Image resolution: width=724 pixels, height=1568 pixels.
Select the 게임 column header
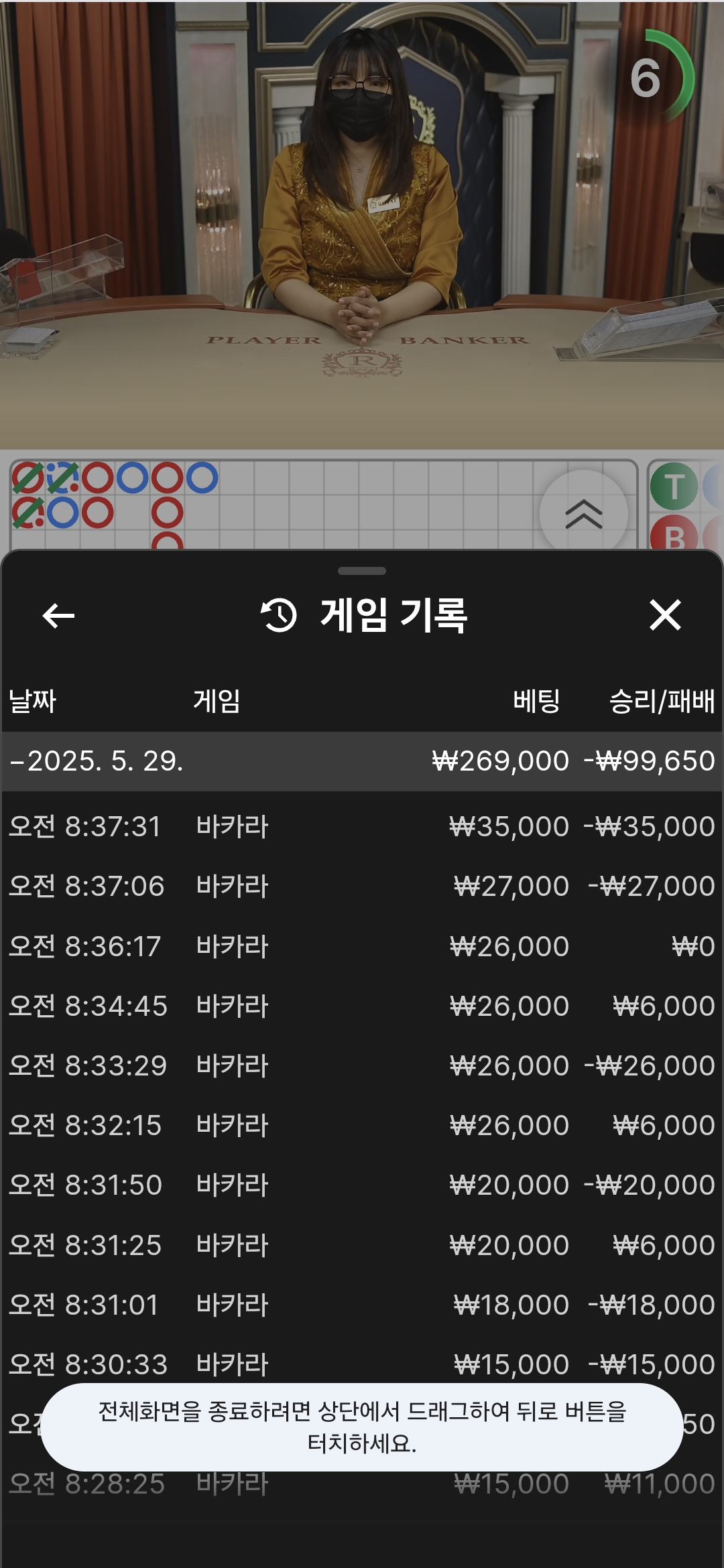pyautogui.click(x=217, y=701)
